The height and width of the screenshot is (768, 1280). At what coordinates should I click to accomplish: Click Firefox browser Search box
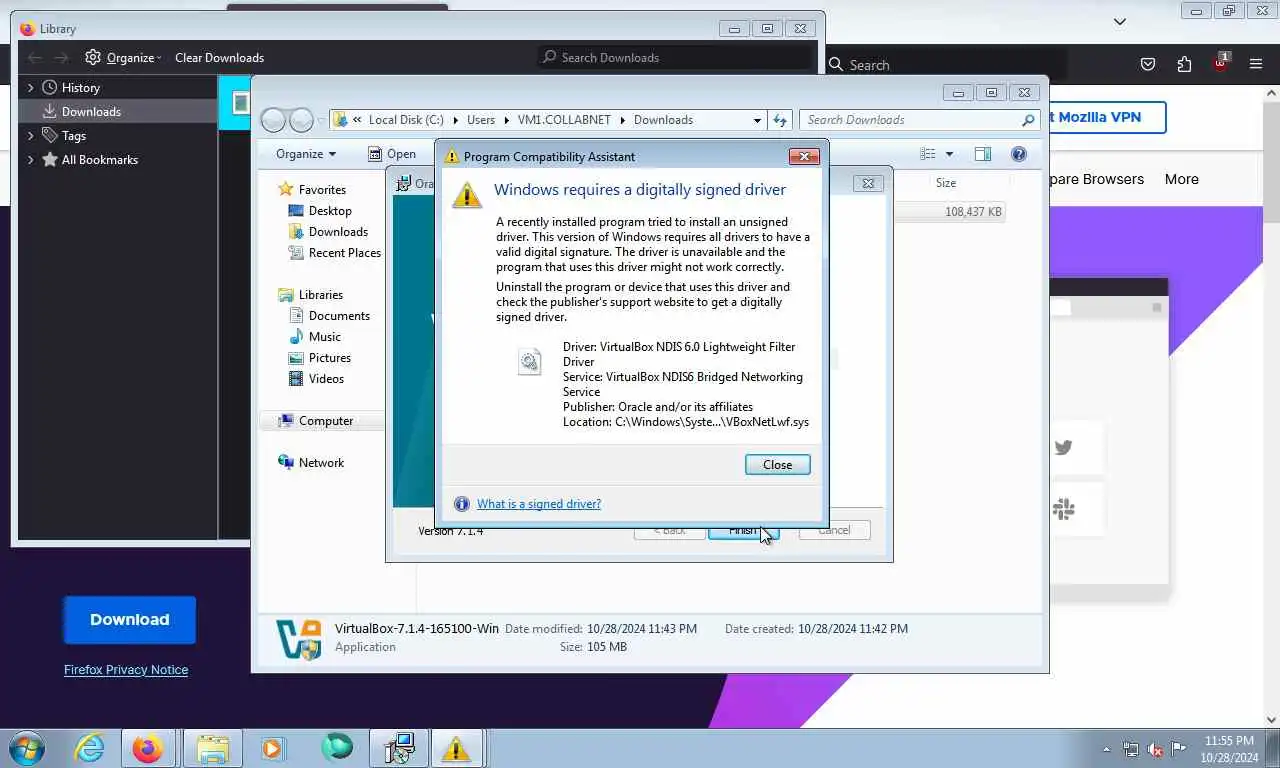(x=945, y=65)
